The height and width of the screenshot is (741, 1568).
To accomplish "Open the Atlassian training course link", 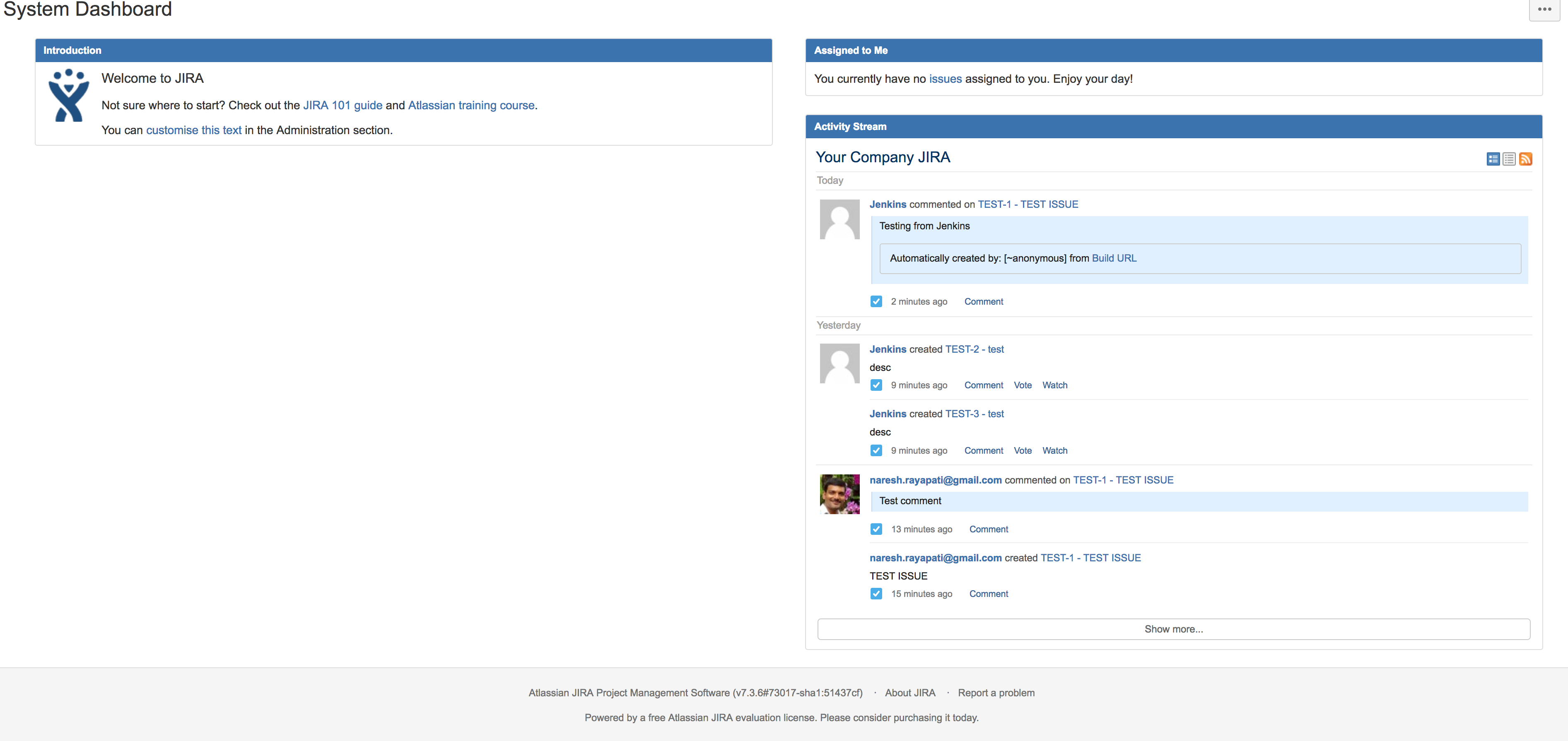I will [x=471, y=105].
